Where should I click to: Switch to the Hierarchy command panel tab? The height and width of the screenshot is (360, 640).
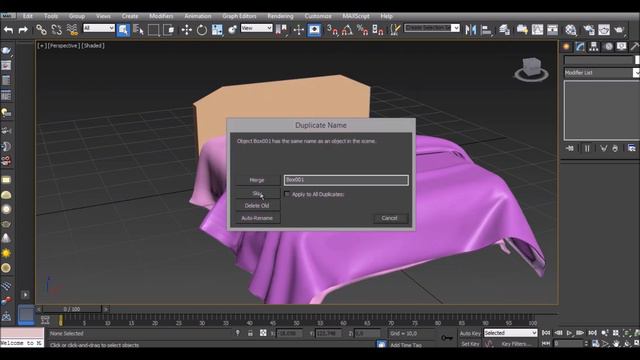coord(594,47)
